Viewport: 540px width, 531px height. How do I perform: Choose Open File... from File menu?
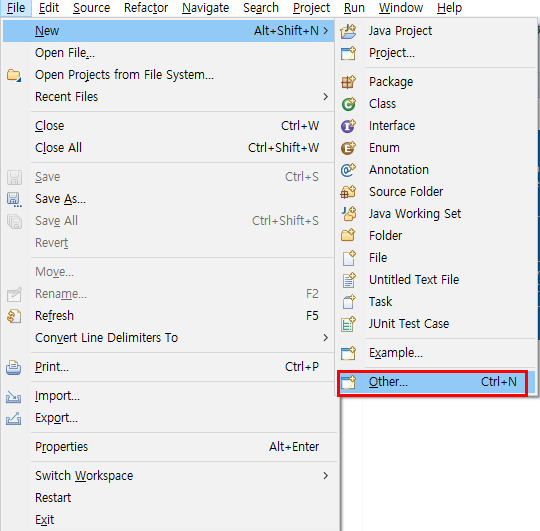(x=168, y=53)
